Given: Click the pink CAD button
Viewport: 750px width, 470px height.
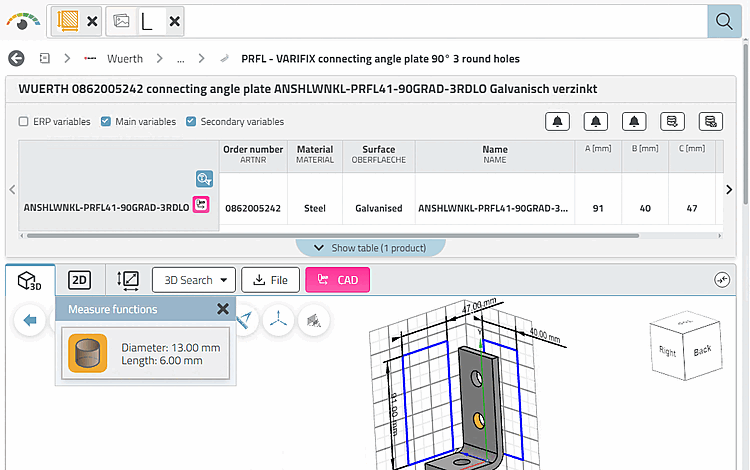Looking at the screenshot, I should [338, 280].
